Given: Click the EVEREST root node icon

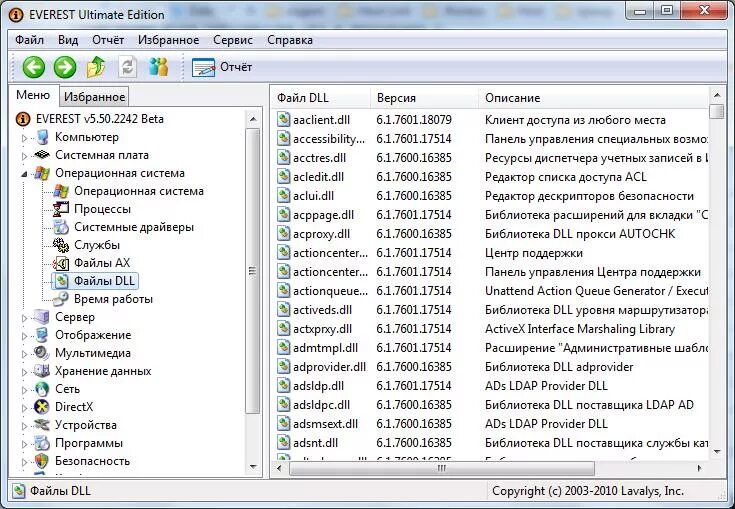Looking at the screenshot, I should 23,119.
